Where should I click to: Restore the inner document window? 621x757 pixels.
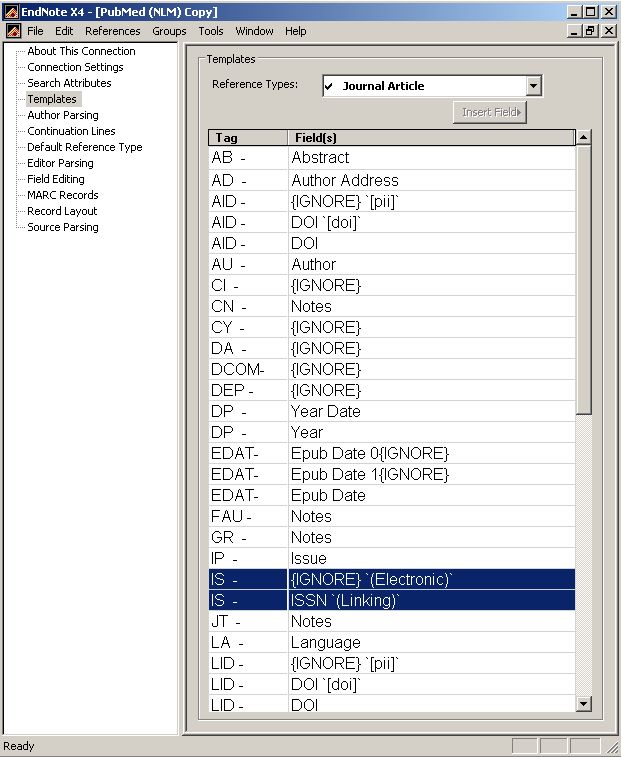[590, 31]
